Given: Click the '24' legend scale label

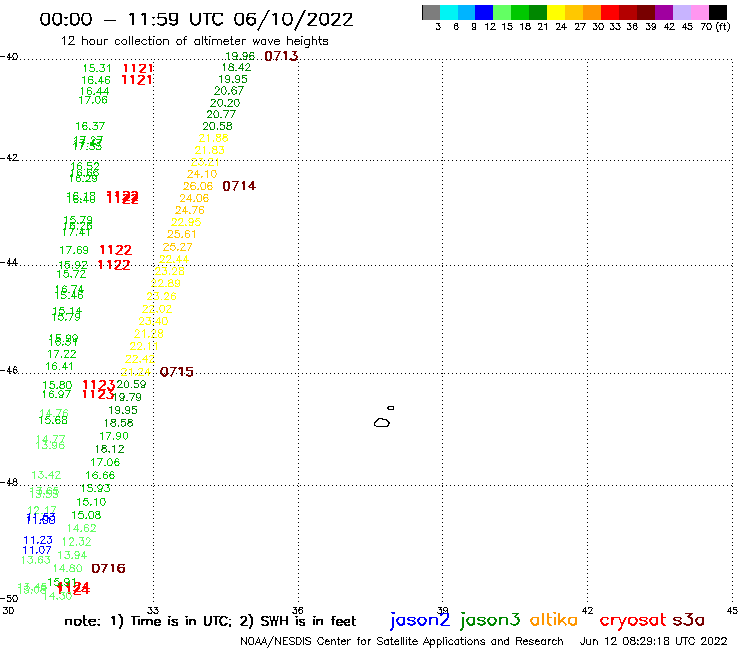Looking at the screenshot, I should click(561, 27).
